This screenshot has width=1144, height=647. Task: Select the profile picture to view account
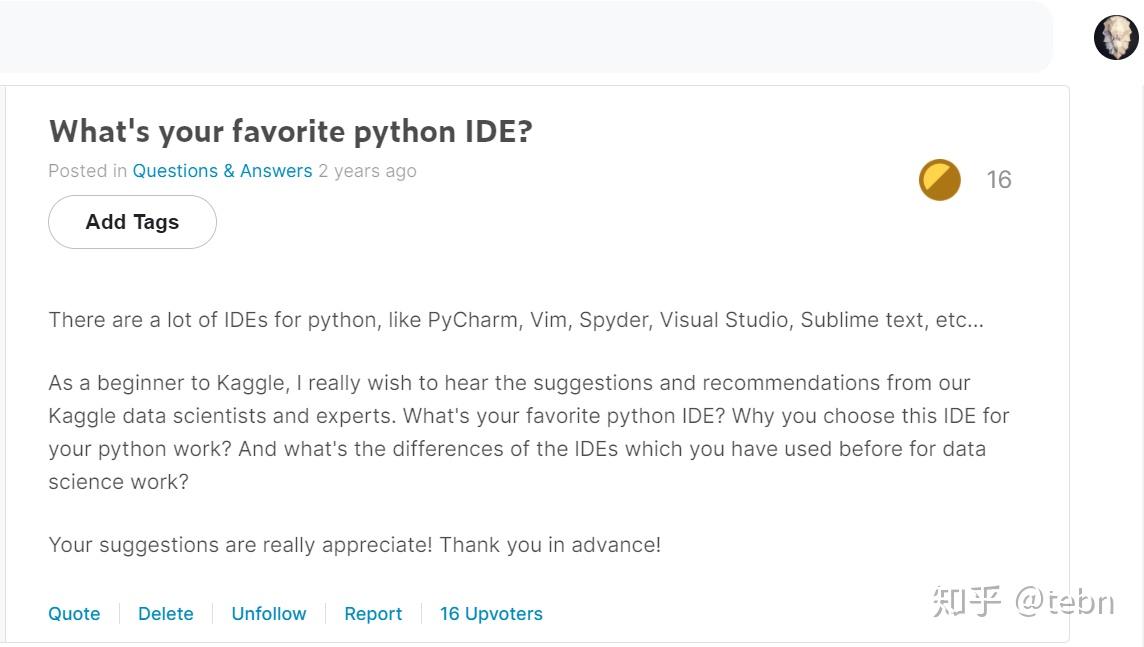pos(1115,38)
